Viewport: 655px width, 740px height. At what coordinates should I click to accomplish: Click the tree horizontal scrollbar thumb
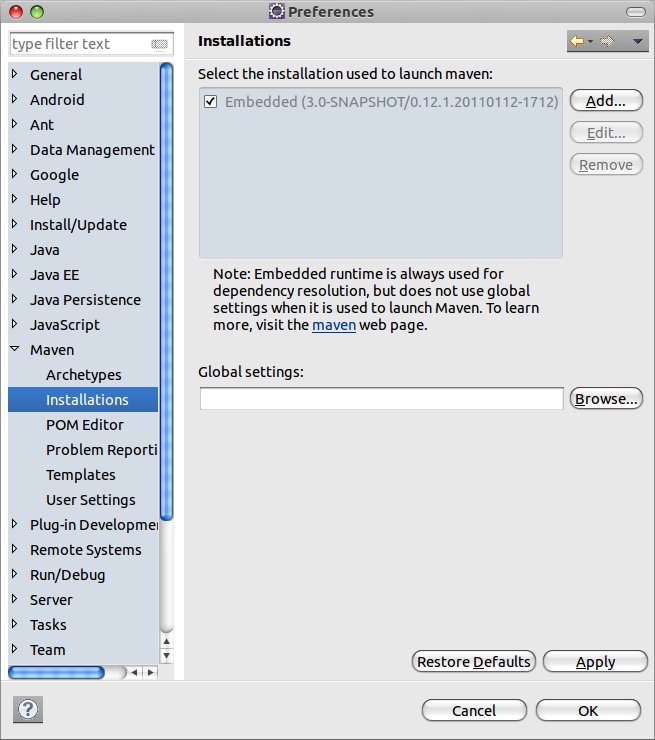[56, 673]
